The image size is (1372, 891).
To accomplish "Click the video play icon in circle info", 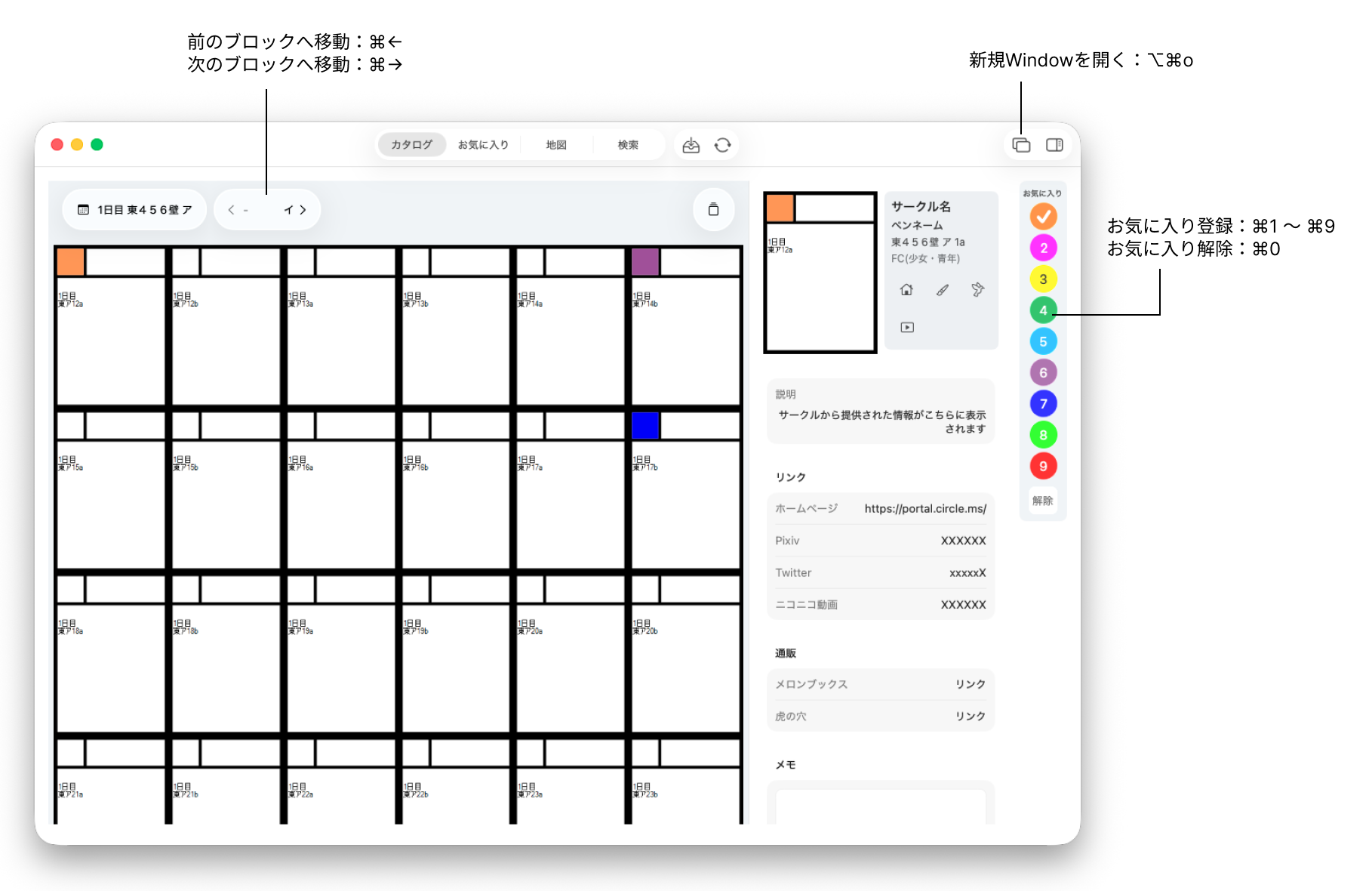I will click(907, 327).
